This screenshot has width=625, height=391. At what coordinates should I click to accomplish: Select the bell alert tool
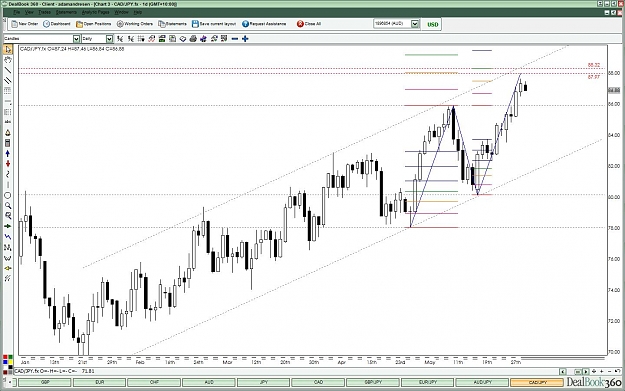[8, 133]
